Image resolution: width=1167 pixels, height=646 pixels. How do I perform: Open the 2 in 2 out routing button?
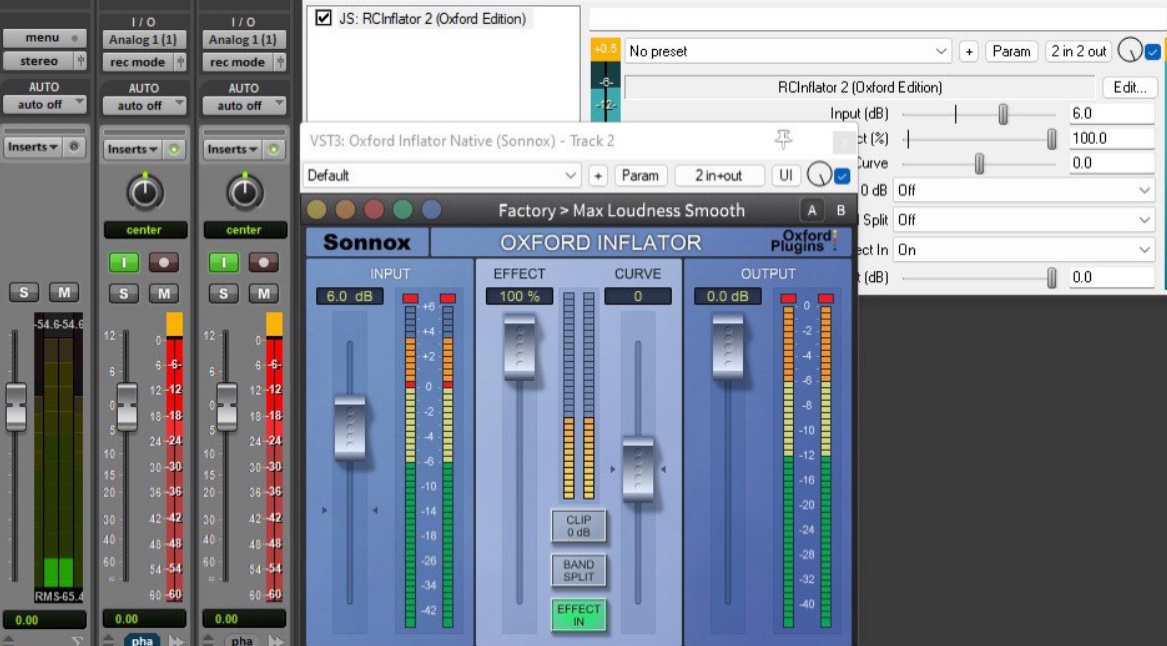pos(1078,51)
